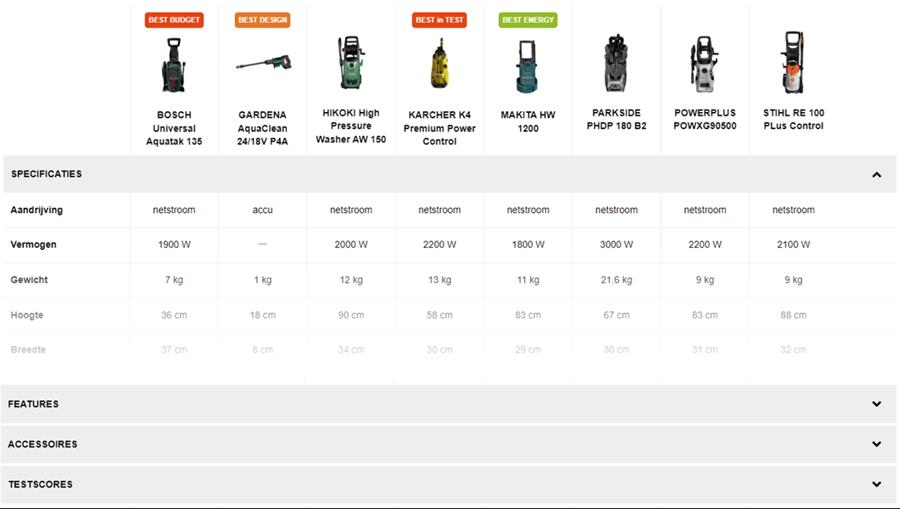Screen dimensions: 900x509
Task: Select the STIHL netstroom drive value
Action: [x=793, y=210]
